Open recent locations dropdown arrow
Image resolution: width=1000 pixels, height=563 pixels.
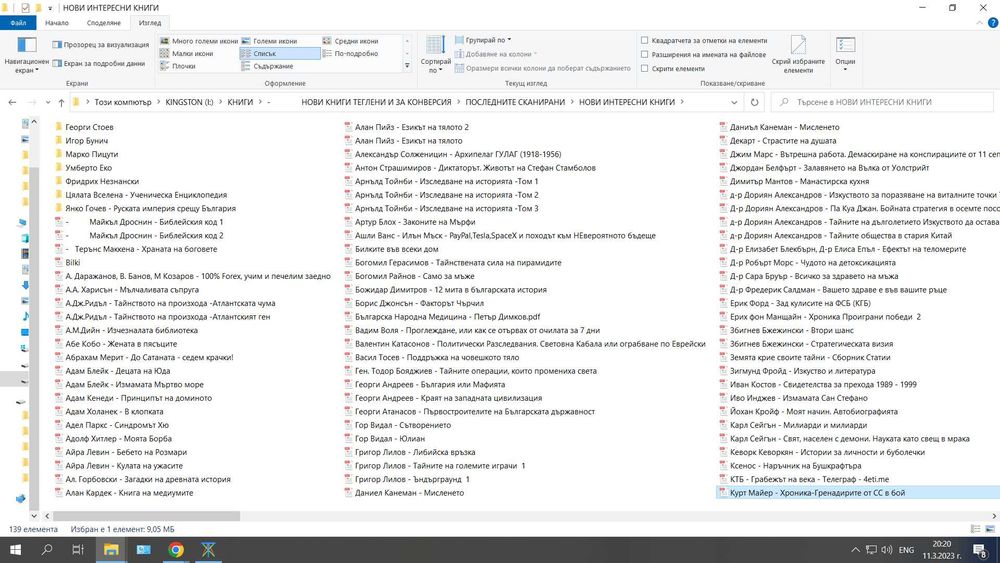coord(48,102)
